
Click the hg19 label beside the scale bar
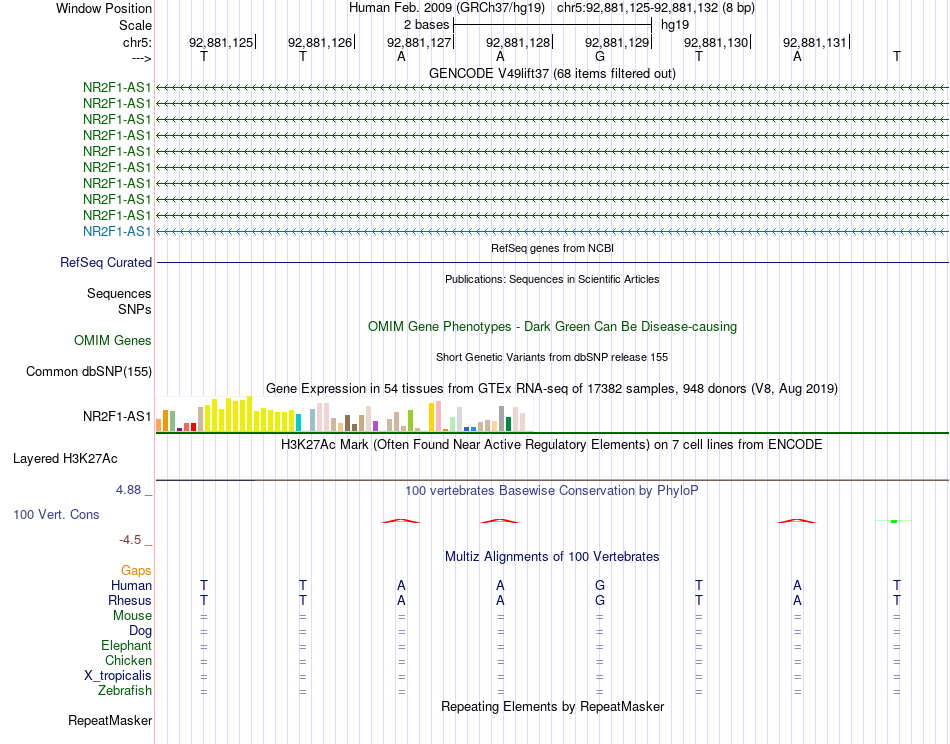tap(675, 25)
